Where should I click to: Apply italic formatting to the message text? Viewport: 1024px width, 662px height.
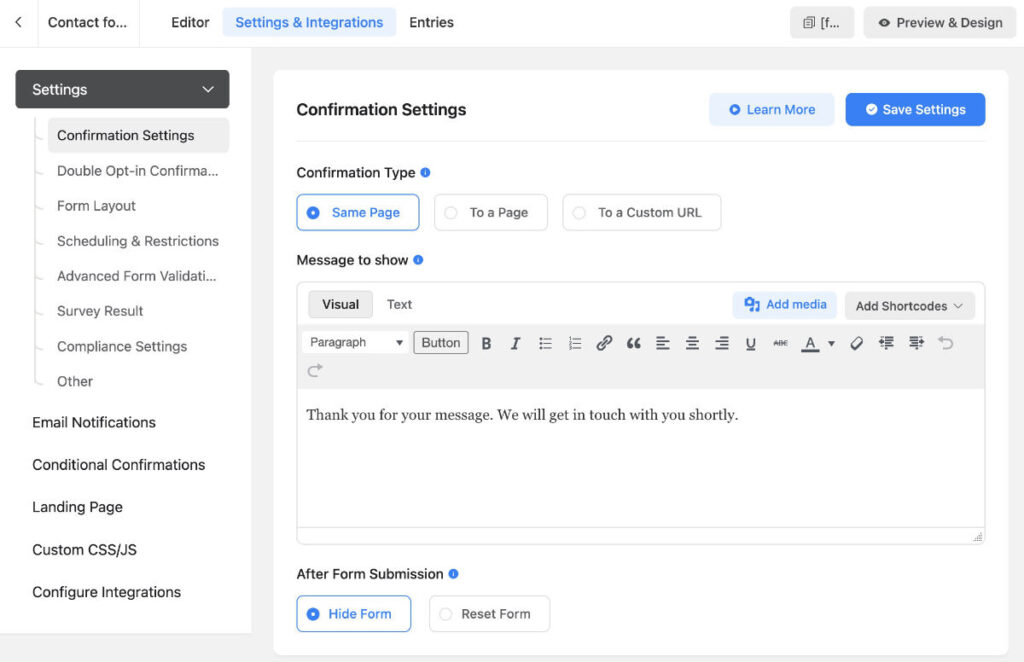tap(515, 342)
